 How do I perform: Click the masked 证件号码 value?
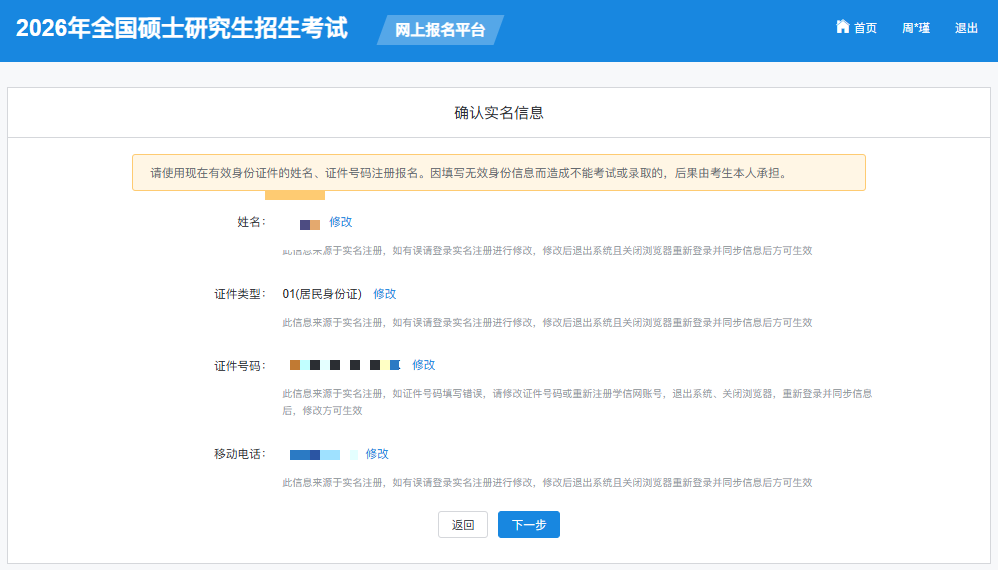coord(344,365)
